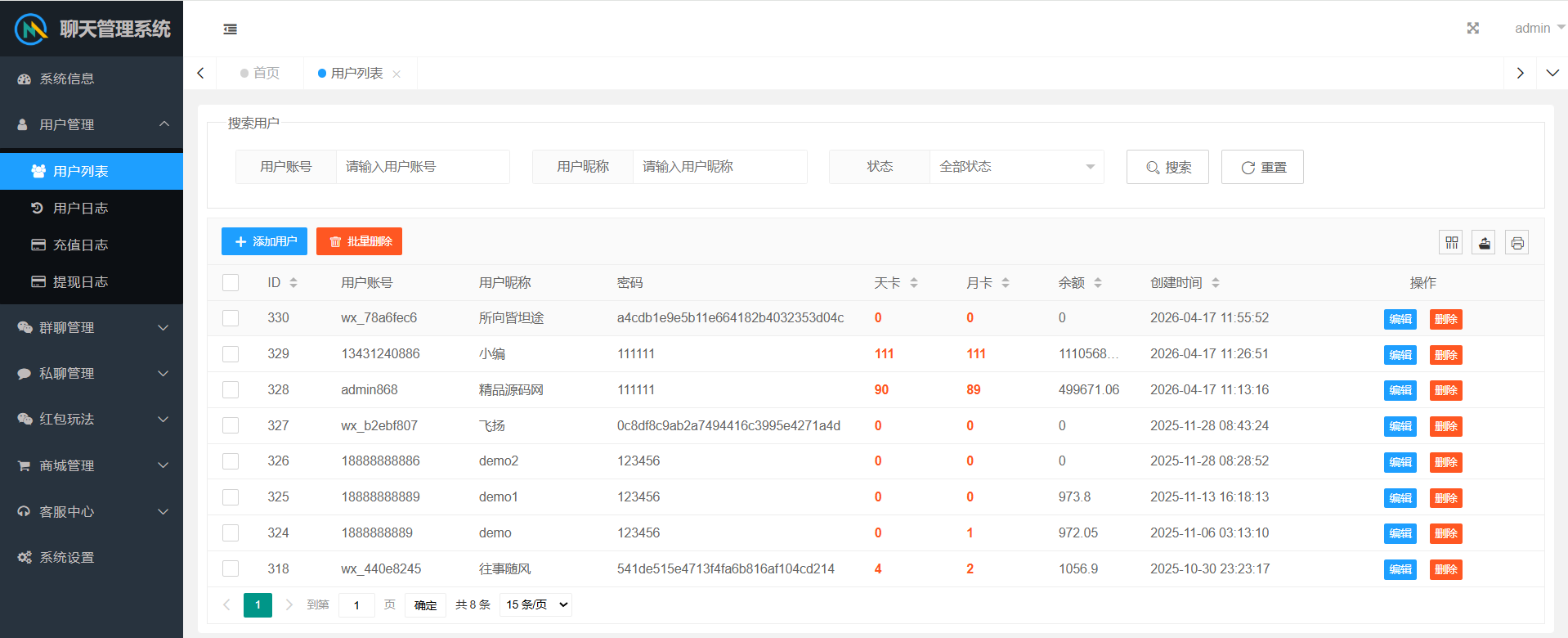Close the 用户列表 tab with x icon
The image size is (1568, 638).
click(x=396, y=74)
